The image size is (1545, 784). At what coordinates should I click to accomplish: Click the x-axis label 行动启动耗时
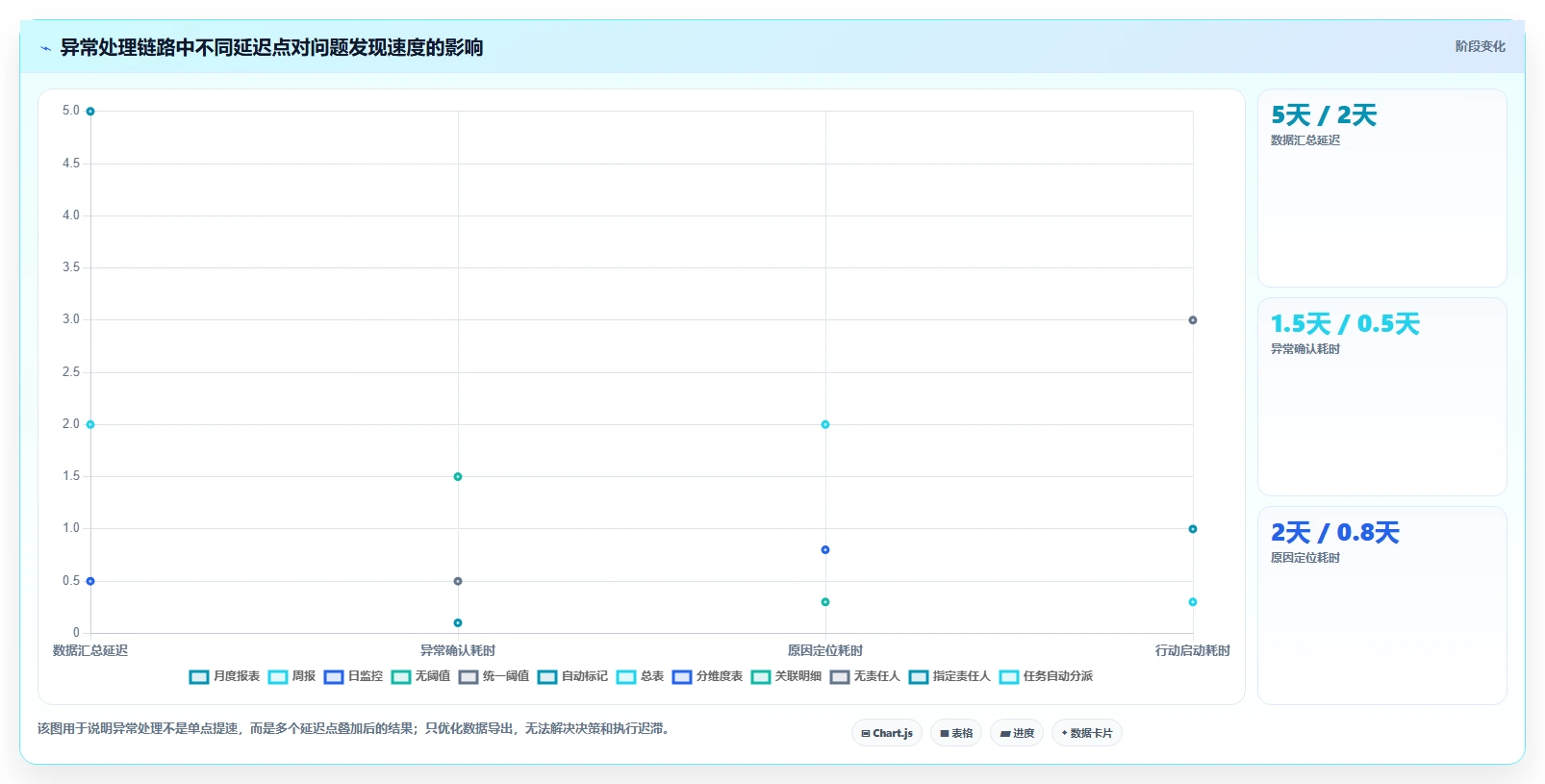(1193, 651)
